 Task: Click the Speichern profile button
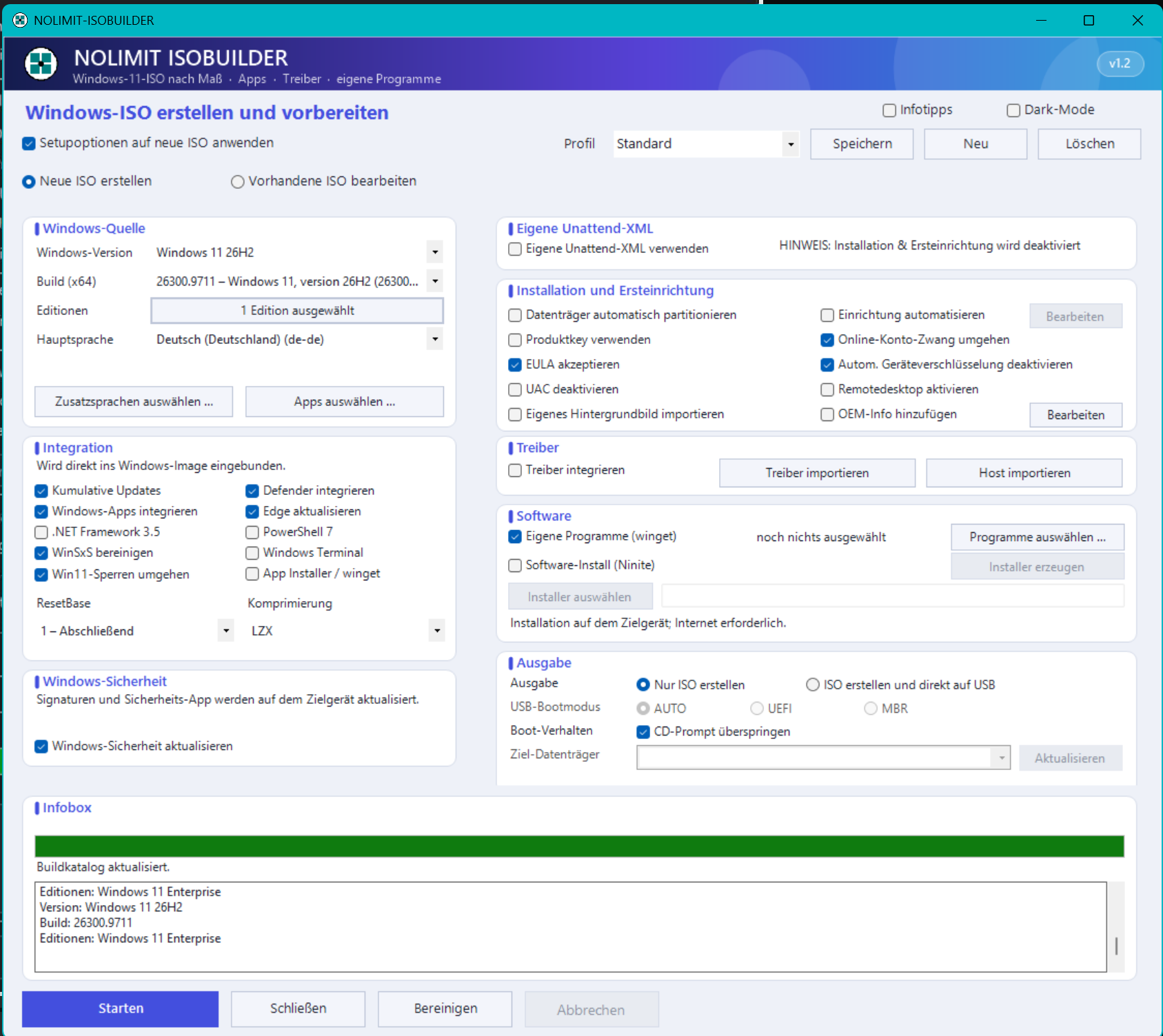pos(862,144)
